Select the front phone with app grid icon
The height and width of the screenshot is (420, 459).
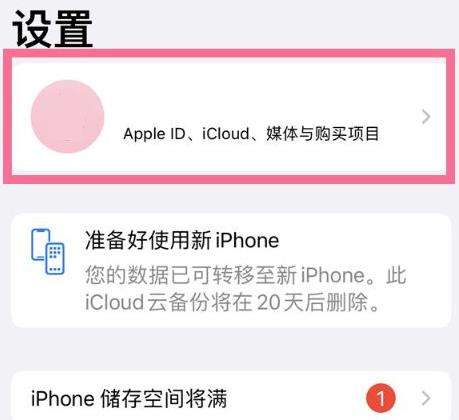[55, 258]
